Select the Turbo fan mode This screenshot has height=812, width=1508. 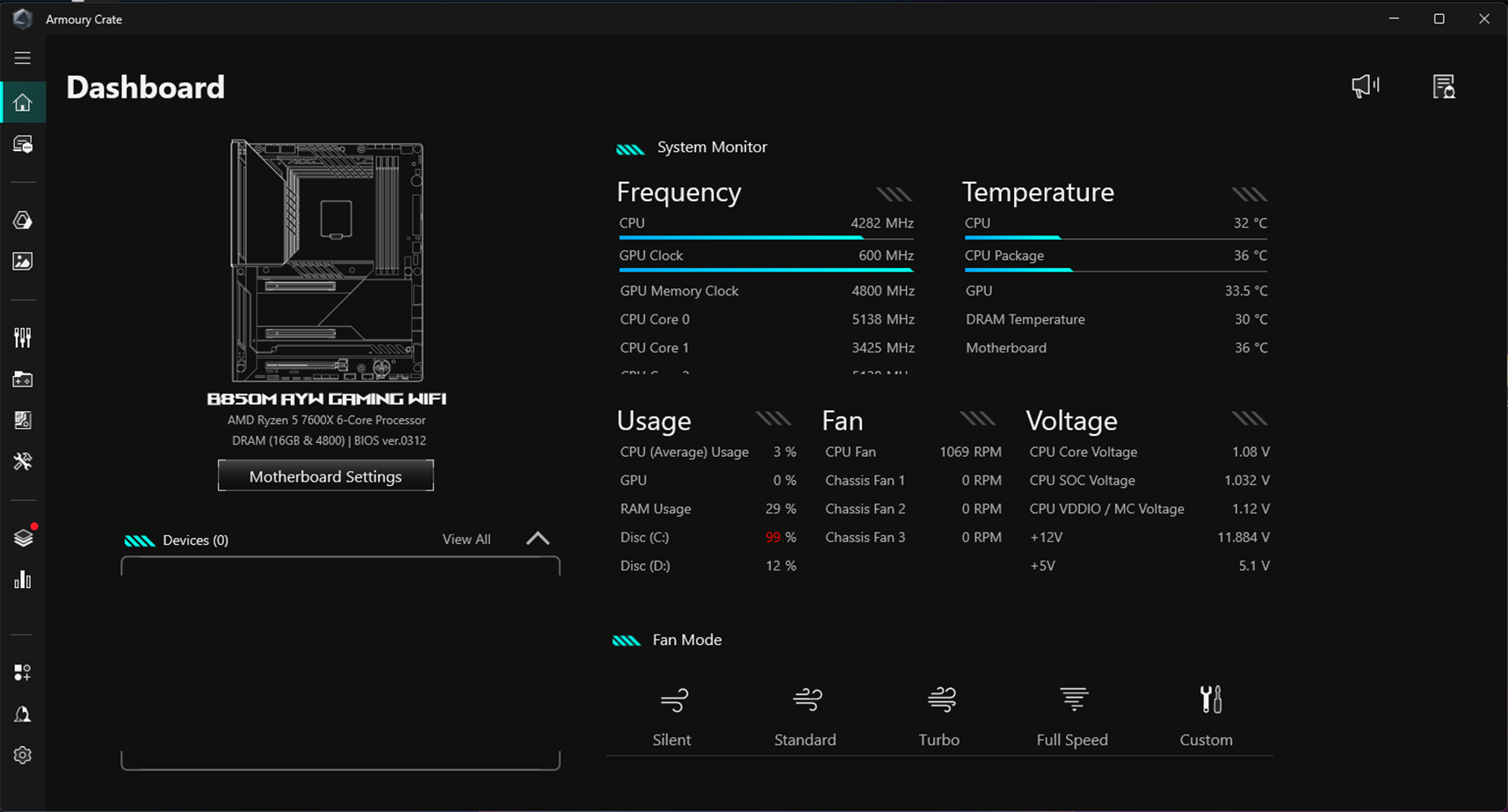coord(939,716)
